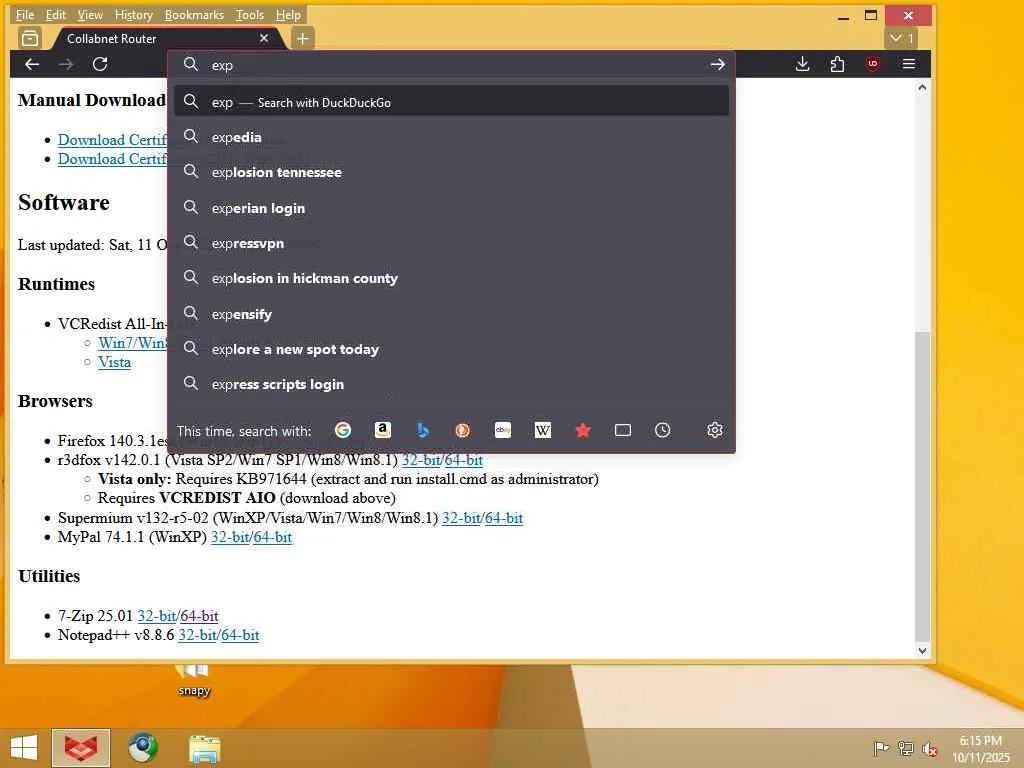
Task: Open the Edit menu
Action: [x=56, y=14]
